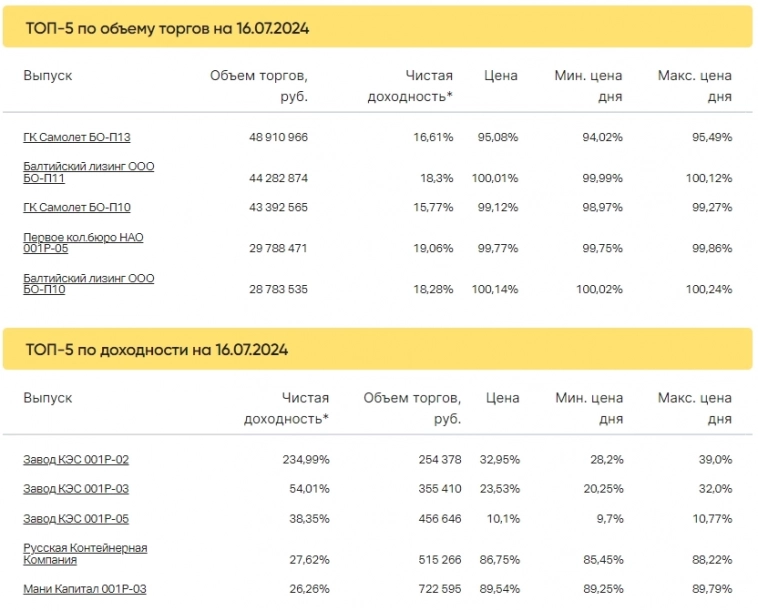Open Завод КЭС 001Р-05 bond page
This screenshot has height=611, width=758.
(x=76, y=519)
